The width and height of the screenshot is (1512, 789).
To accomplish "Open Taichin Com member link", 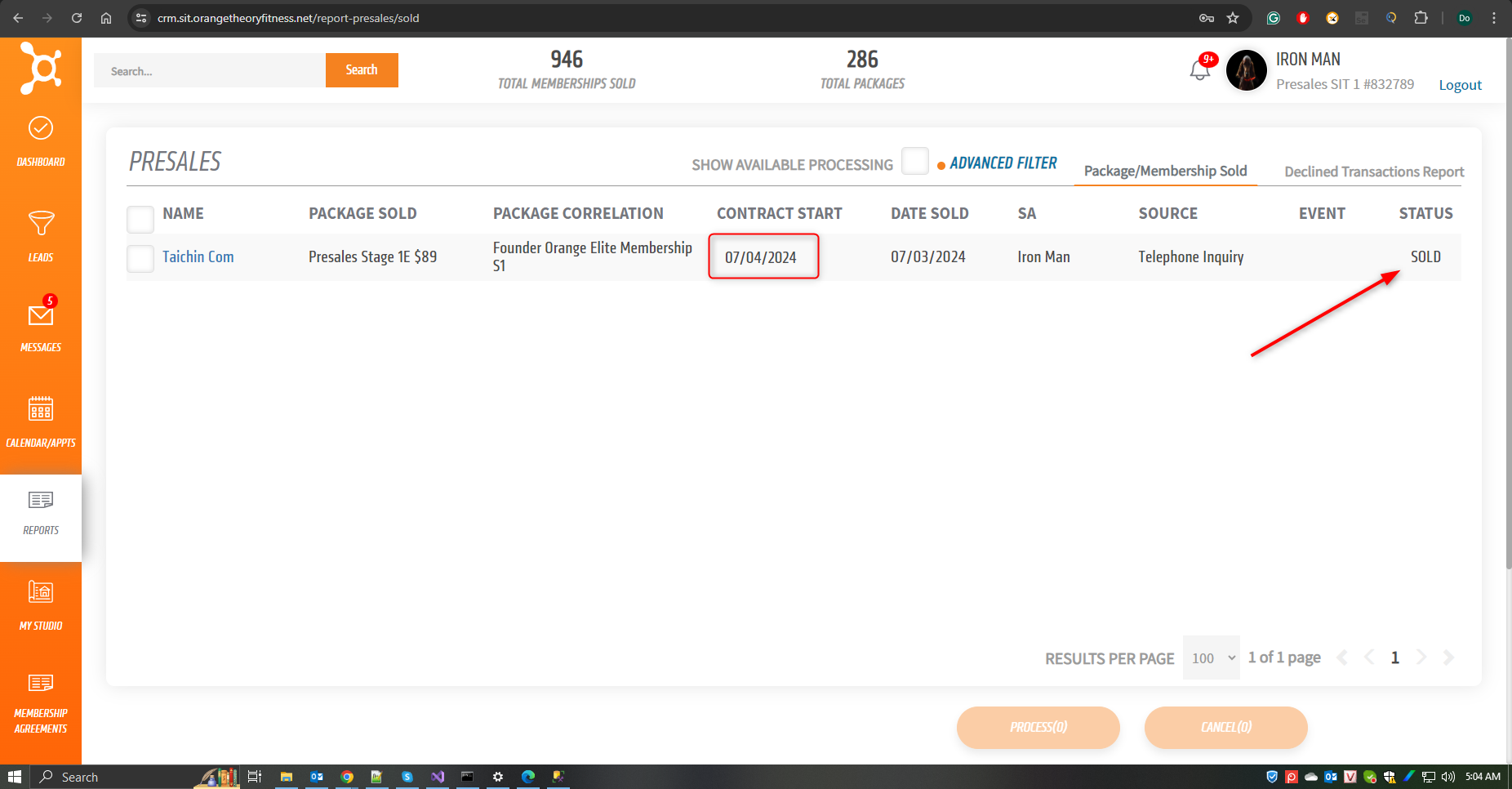I will point(198,256).
